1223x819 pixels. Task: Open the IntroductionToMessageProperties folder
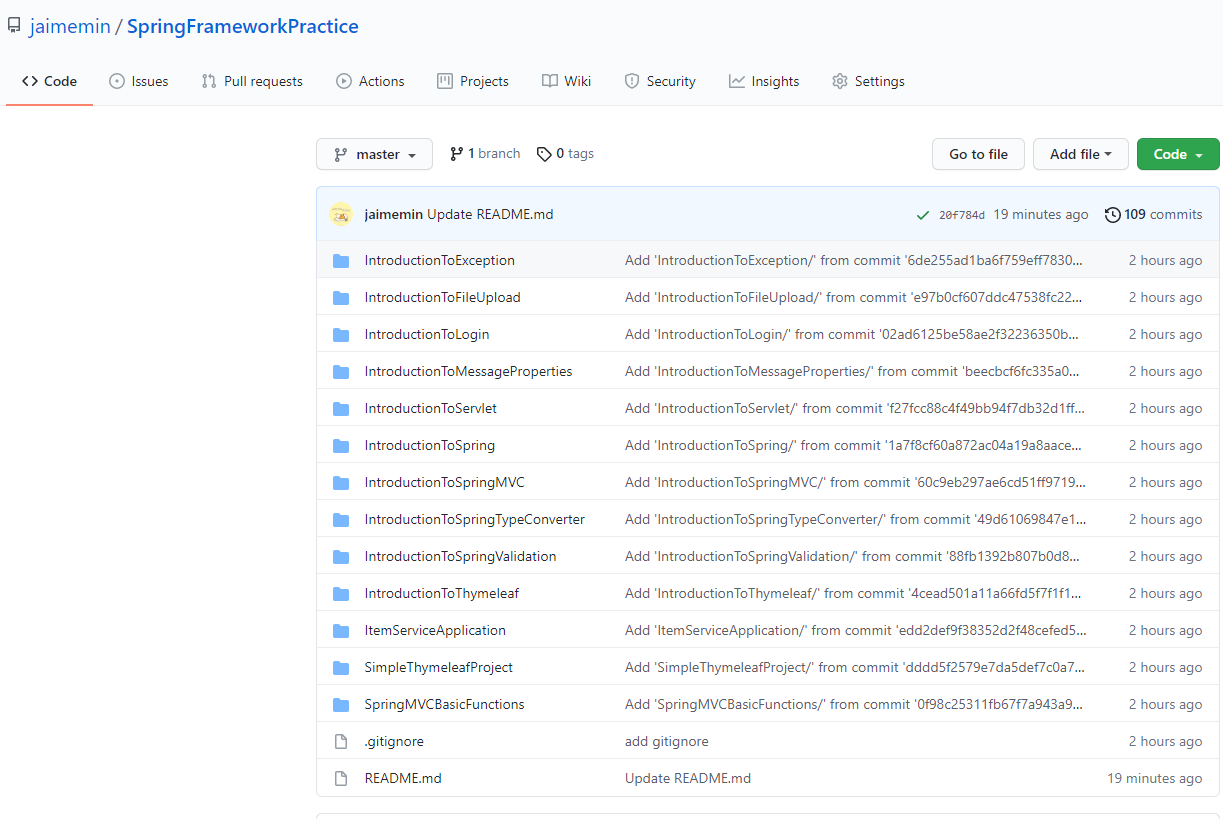coord(469,372)
